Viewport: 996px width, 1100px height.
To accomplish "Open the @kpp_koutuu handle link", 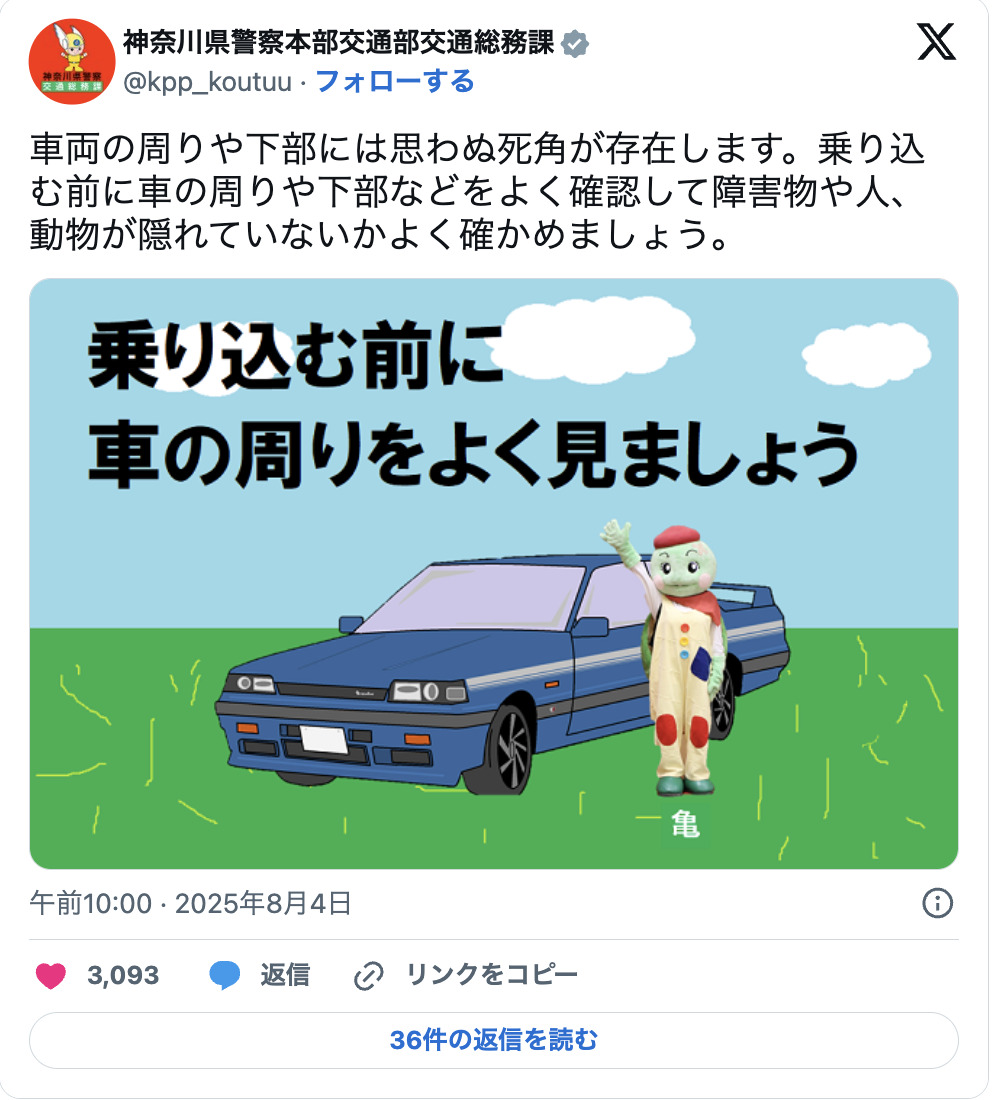I will (x=208, y=82).
